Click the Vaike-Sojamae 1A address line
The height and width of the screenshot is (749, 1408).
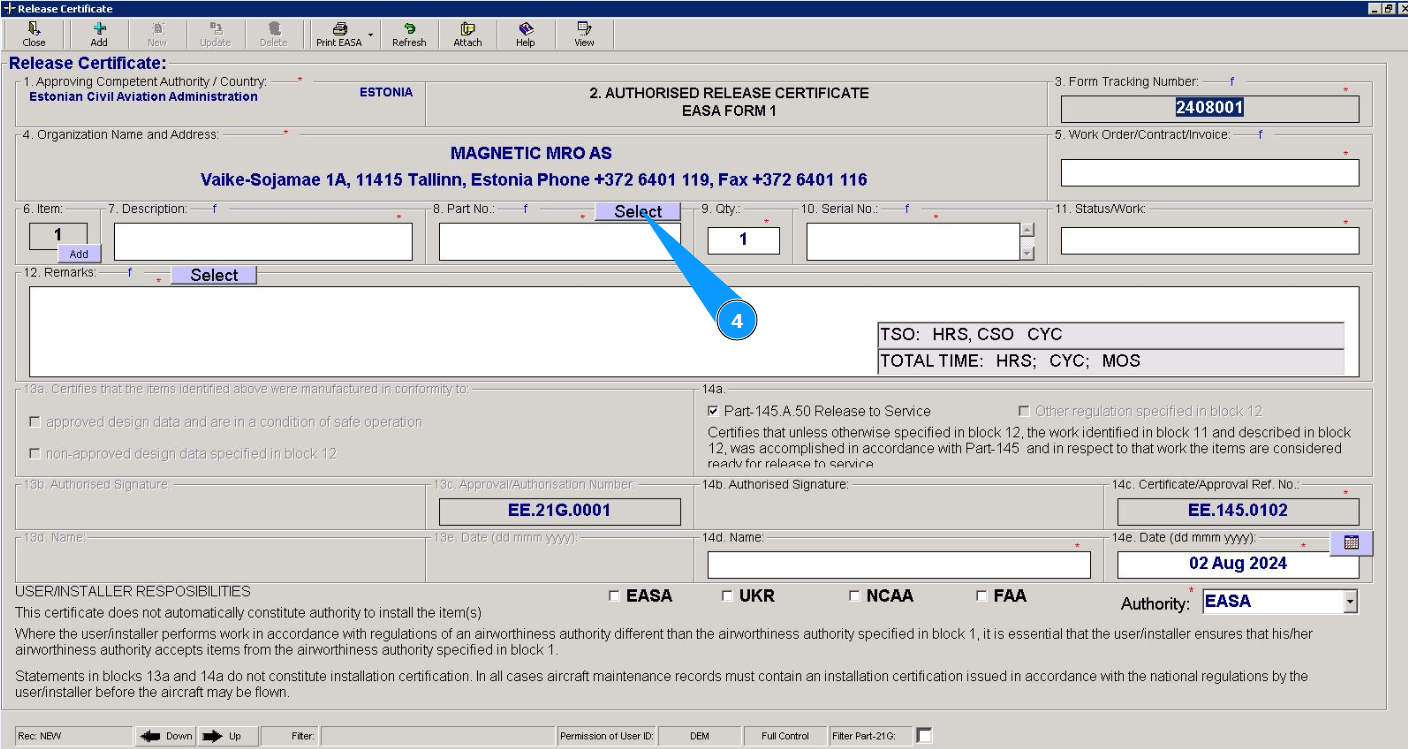coord(534,180)
